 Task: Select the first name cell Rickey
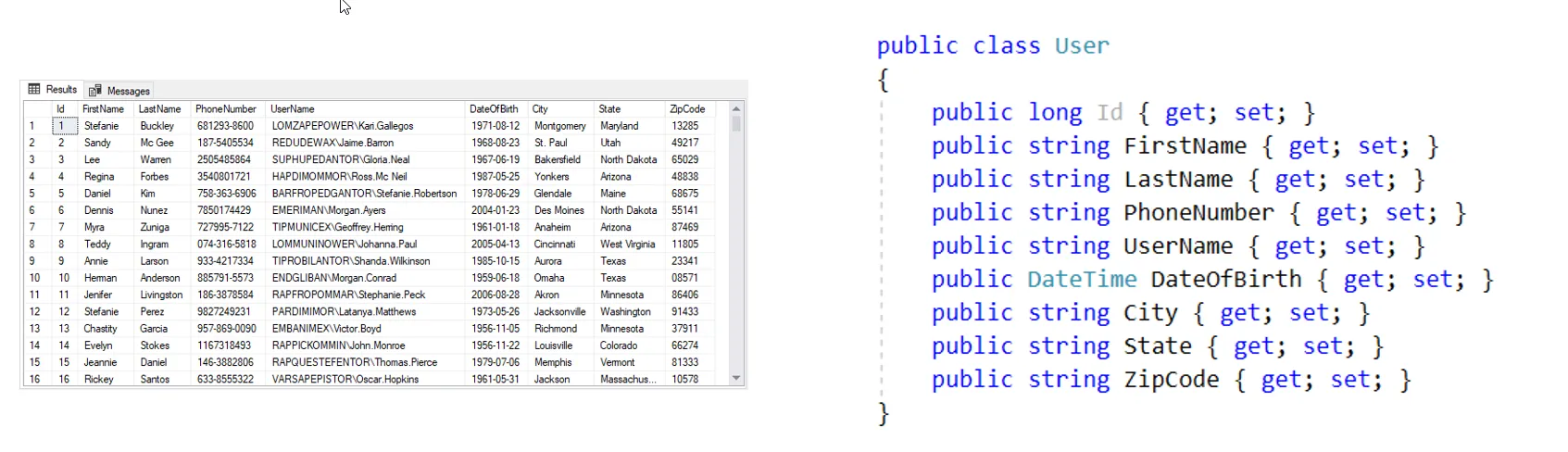[x=106, y=379]
